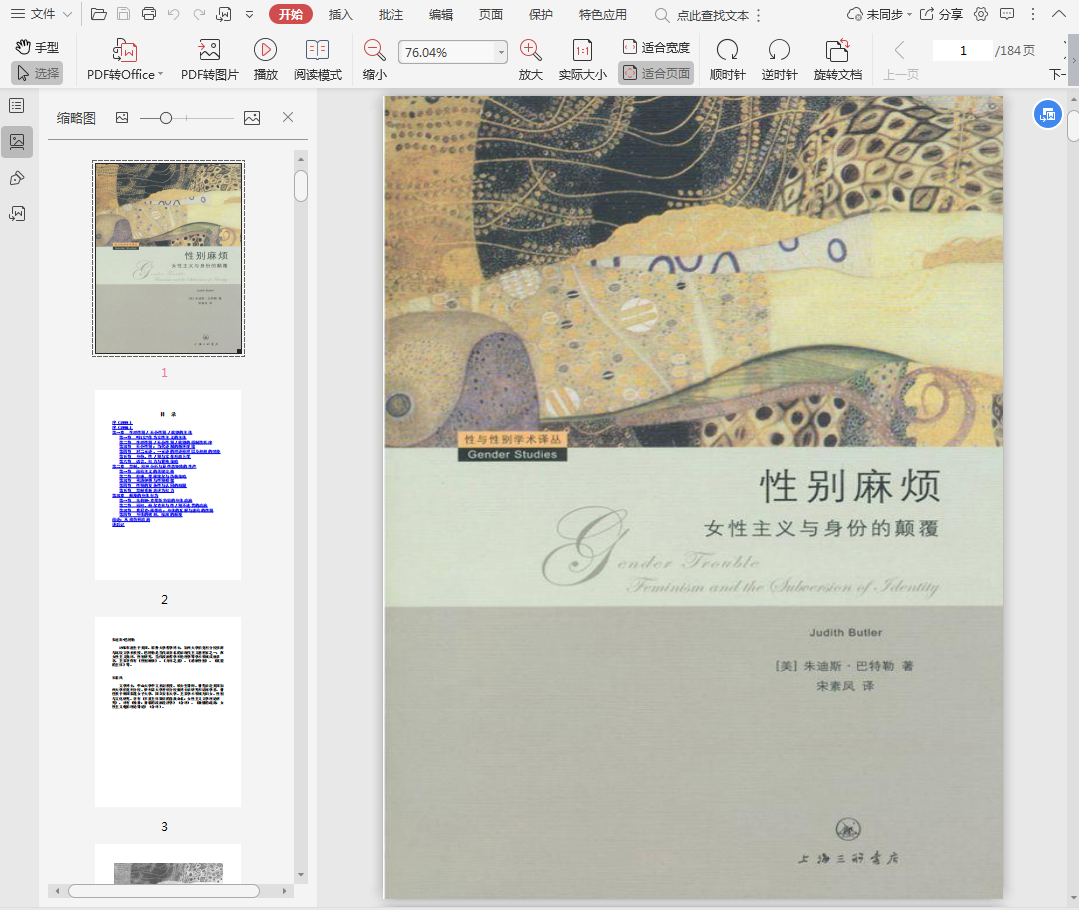Select the 手型 hand tool
Viewport: 1079px width, 910px height.
coord(37,47)
